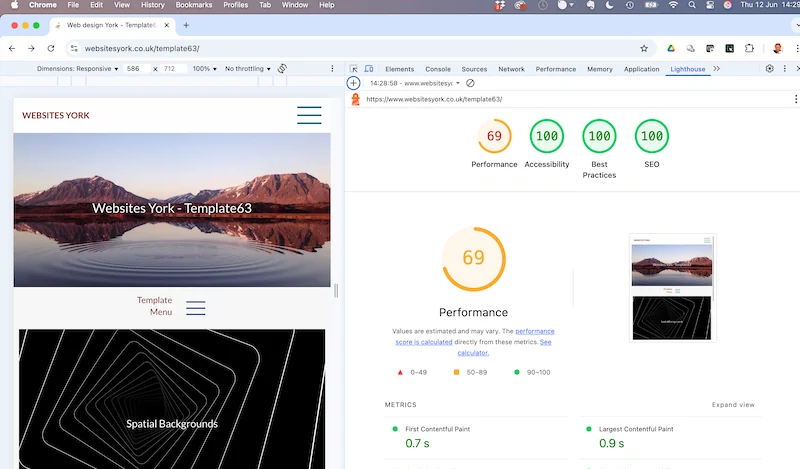The width and height of the screenshot is (800, 469).
Task: Open a new browser tab
Action: tap(186, 25)
